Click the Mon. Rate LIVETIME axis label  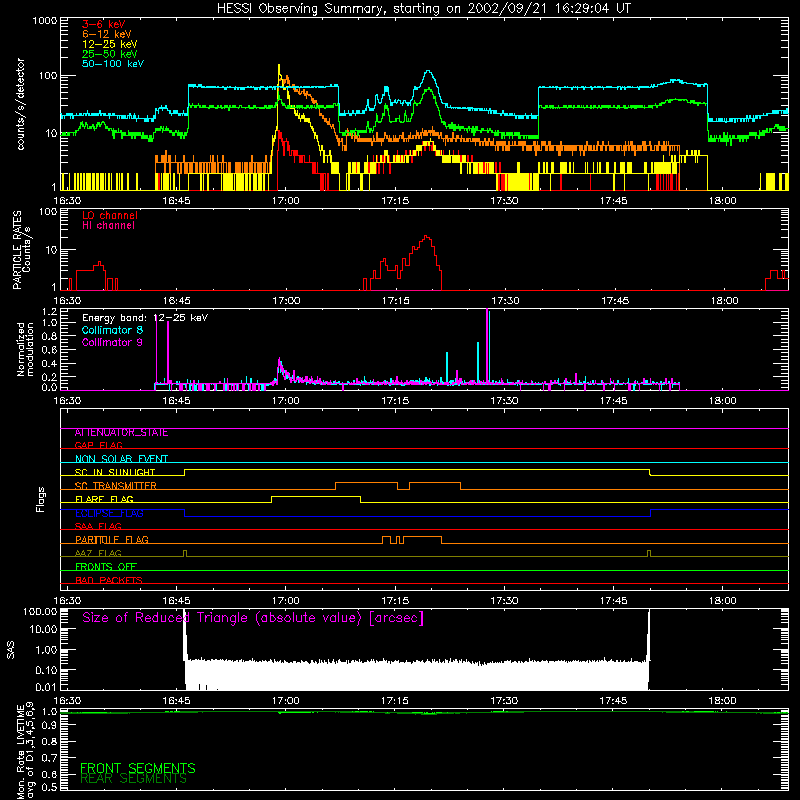pyautogui.click(x=26, y=751)
